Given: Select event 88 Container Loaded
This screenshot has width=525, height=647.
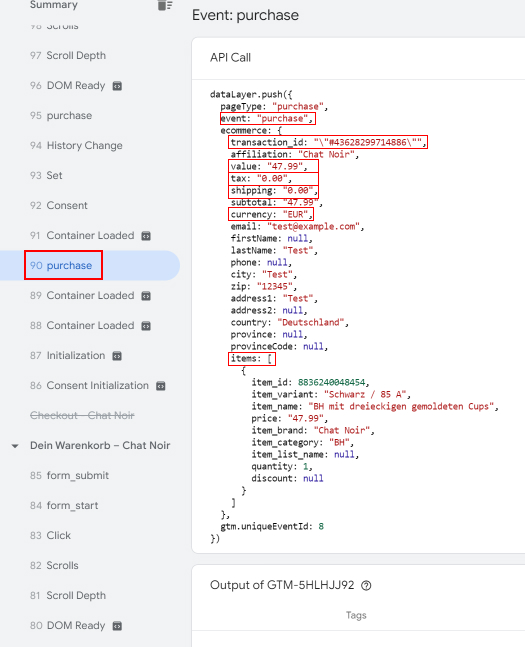Looking at the screenshot, I should [82, 326].
